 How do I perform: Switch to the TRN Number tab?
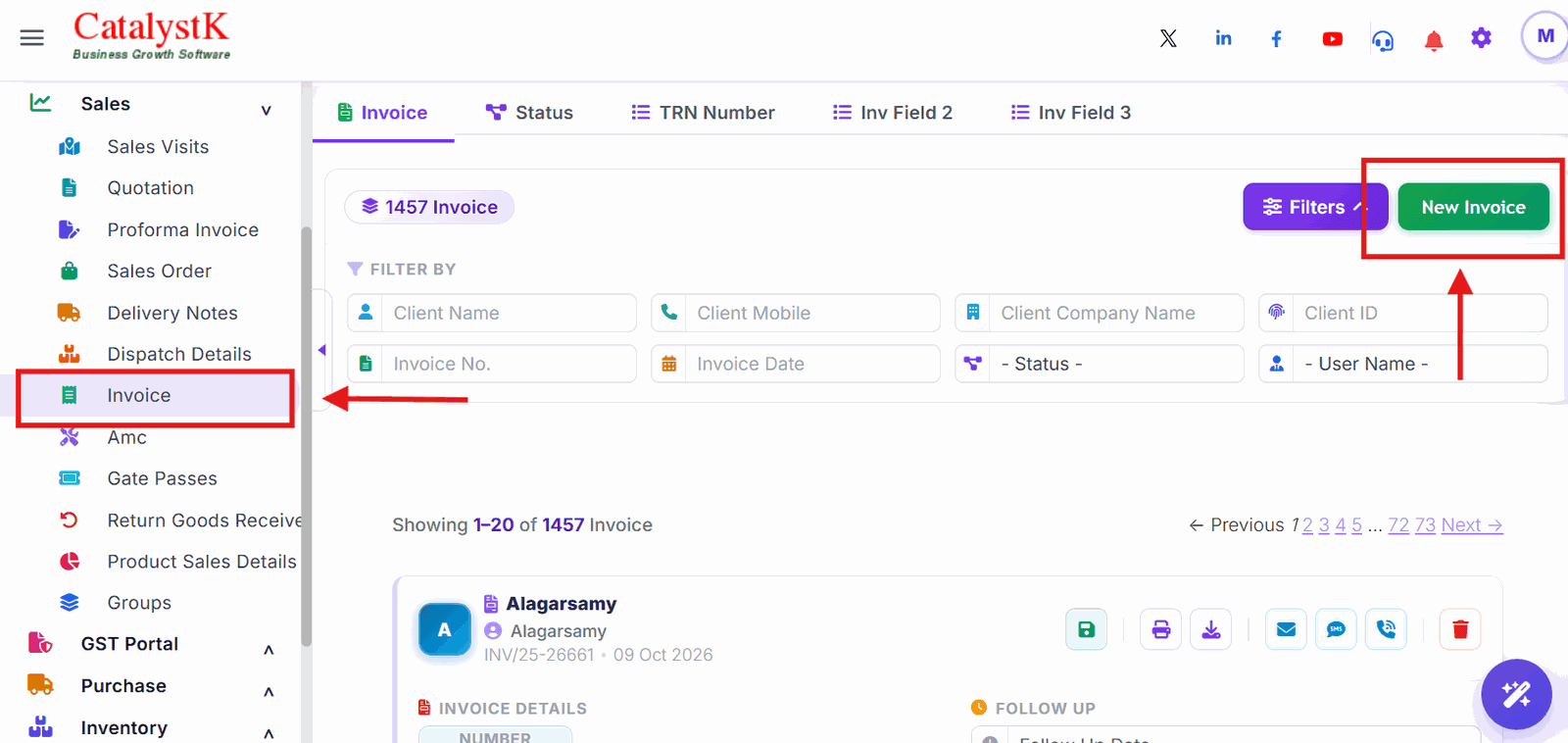point(703,113)
